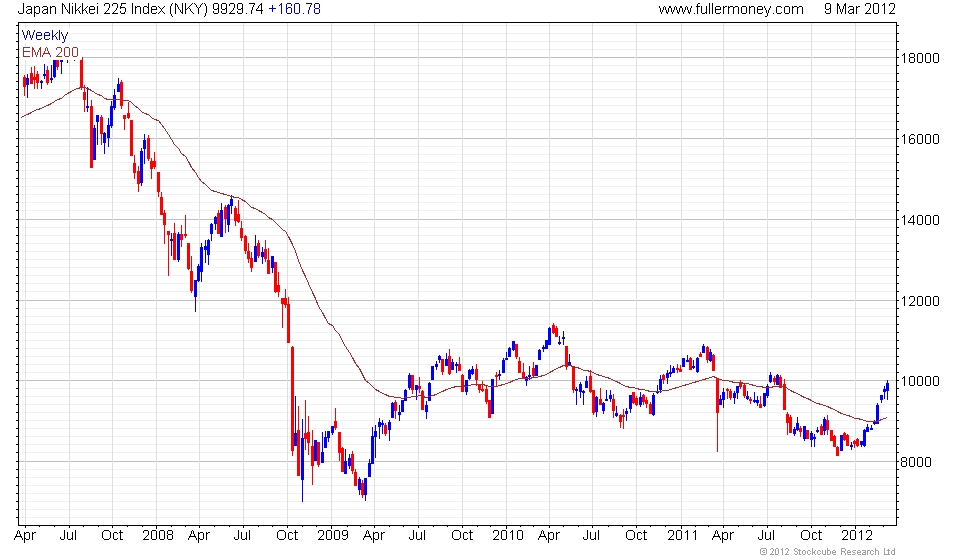Select the index value 9929.74

click(x=238, y=9)
